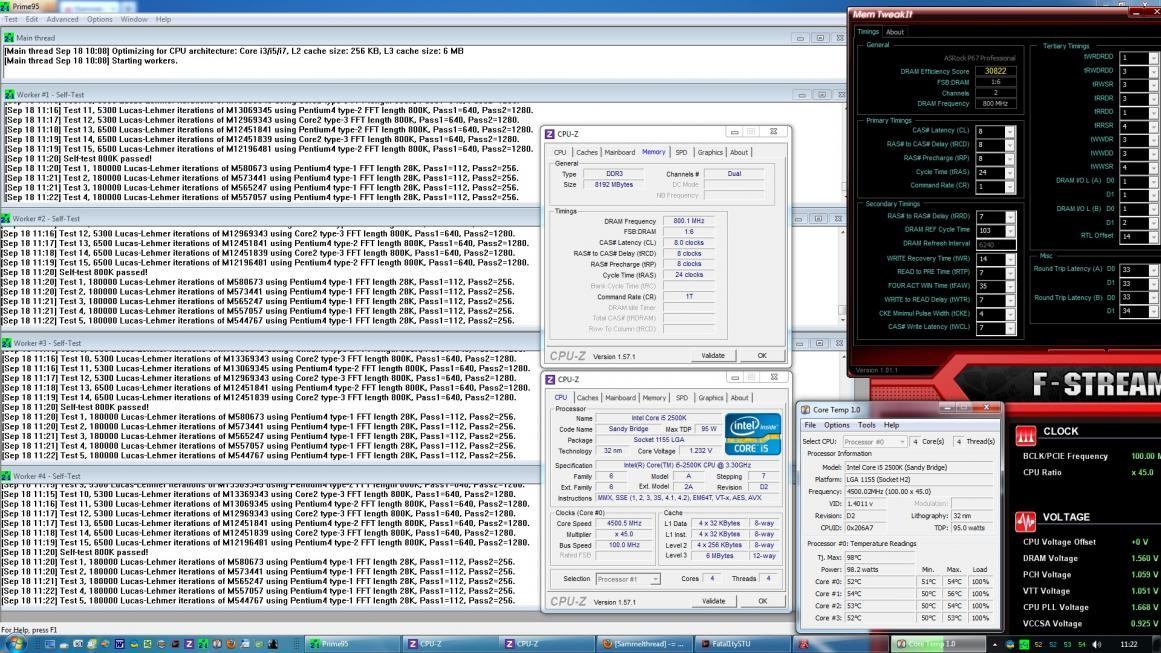This screenshot has height=653, width=1161.
Task: Click DRAM Voltage 1.560 V in F-Stream
Action: [x=1145, y=559]
